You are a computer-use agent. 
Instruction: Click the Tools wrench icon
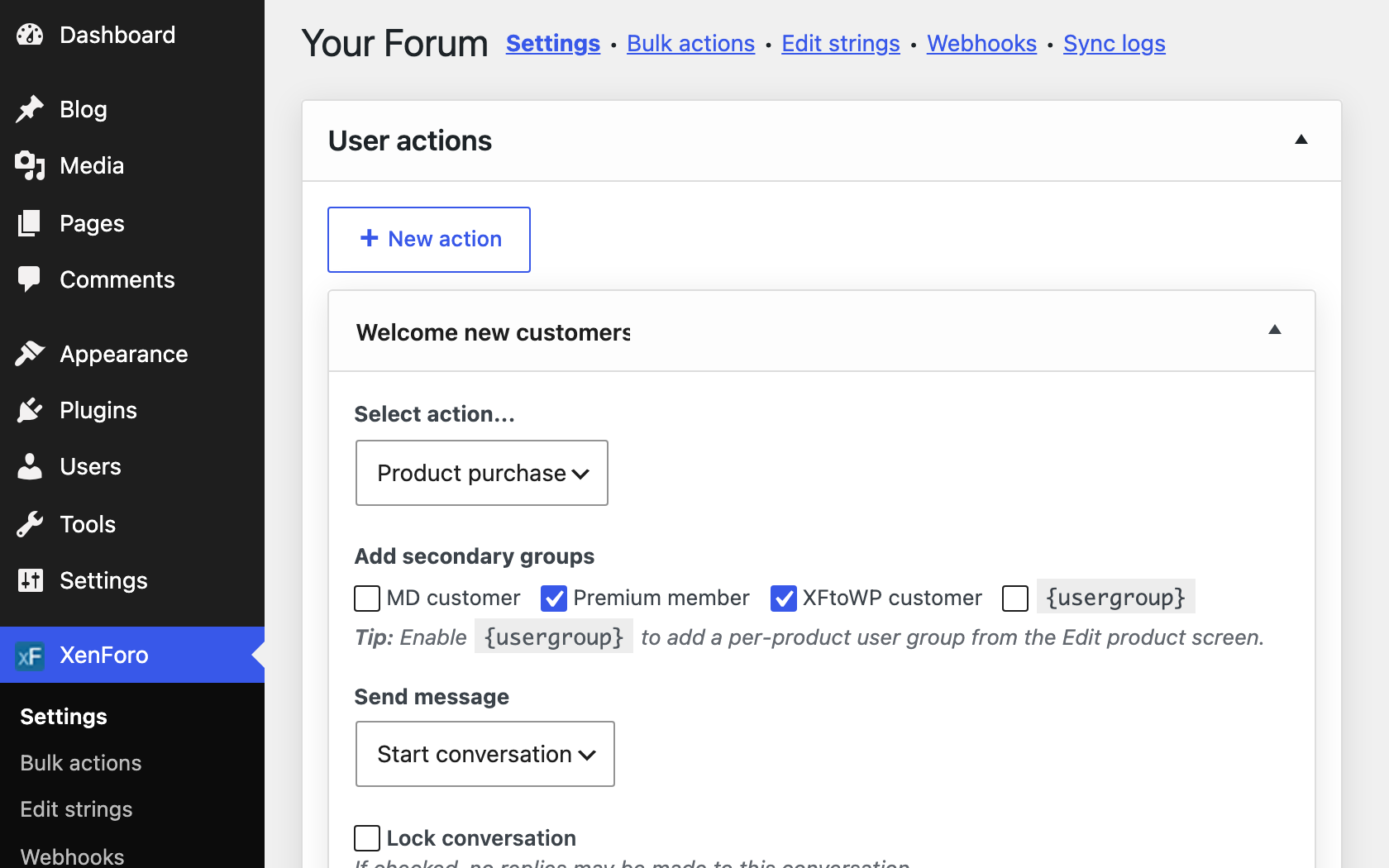(30, 524)
